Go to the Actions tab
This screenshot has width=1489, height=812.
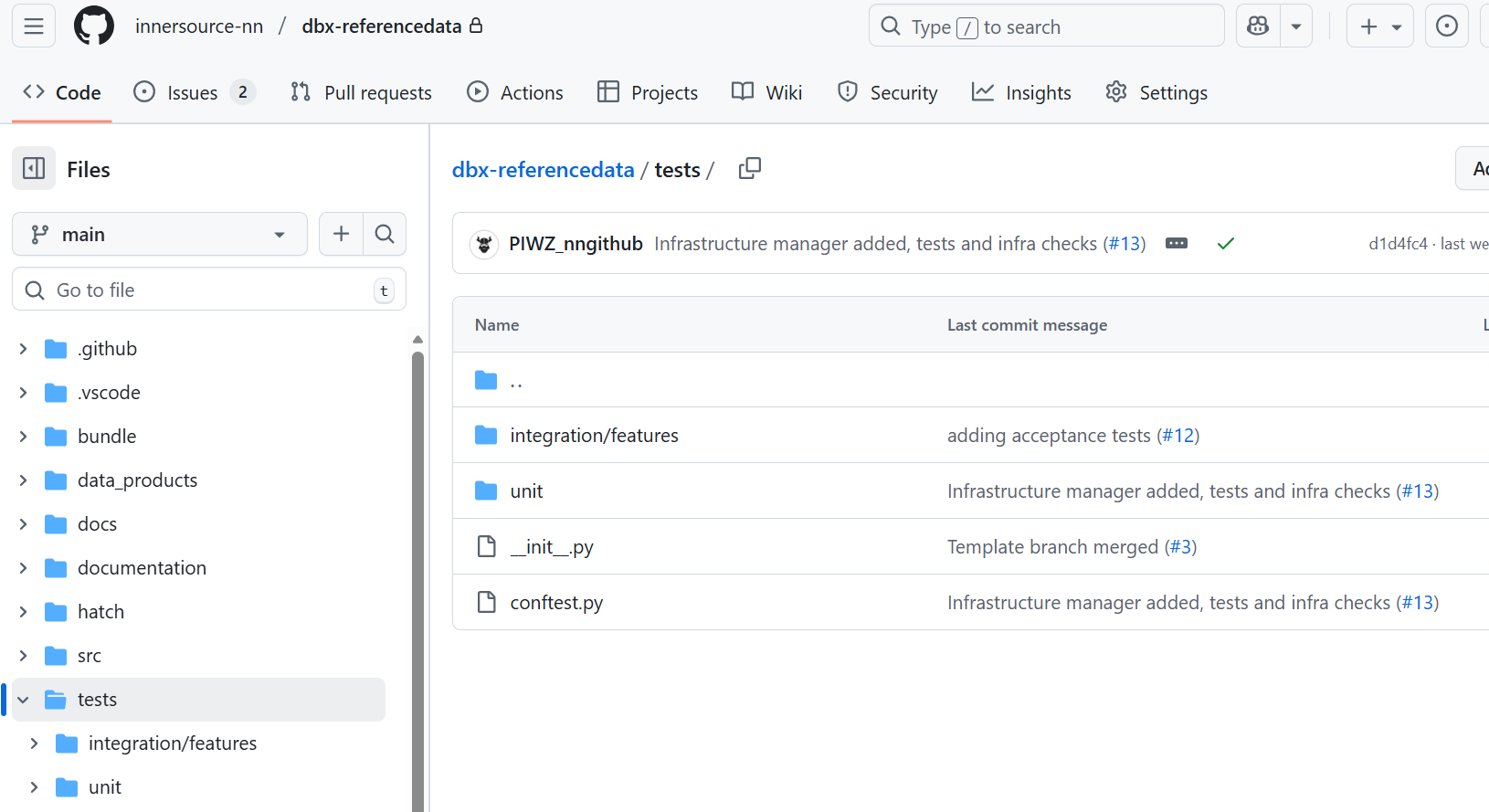[x=515, y=92]
